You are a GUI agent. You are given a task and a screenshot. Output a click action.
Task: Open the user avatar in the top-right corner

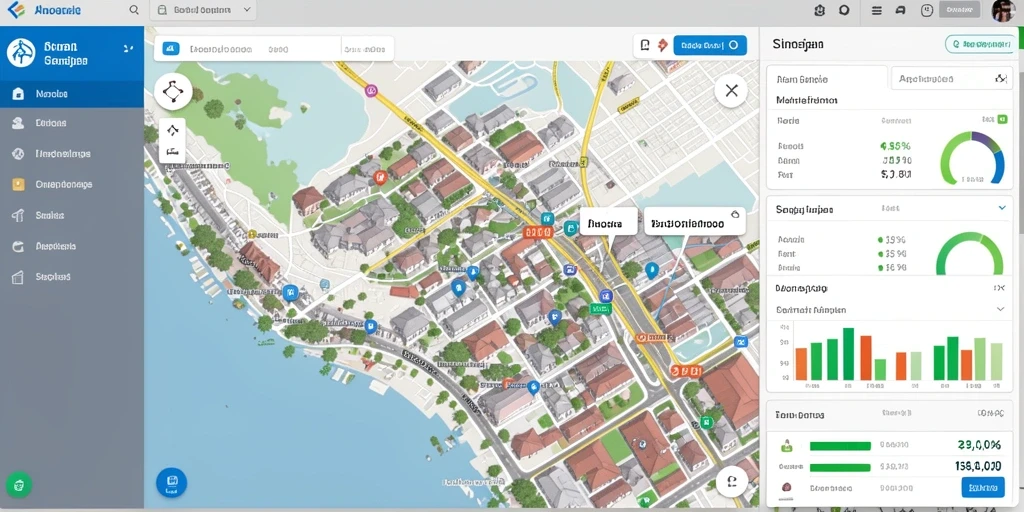[x=1003, y=10]
